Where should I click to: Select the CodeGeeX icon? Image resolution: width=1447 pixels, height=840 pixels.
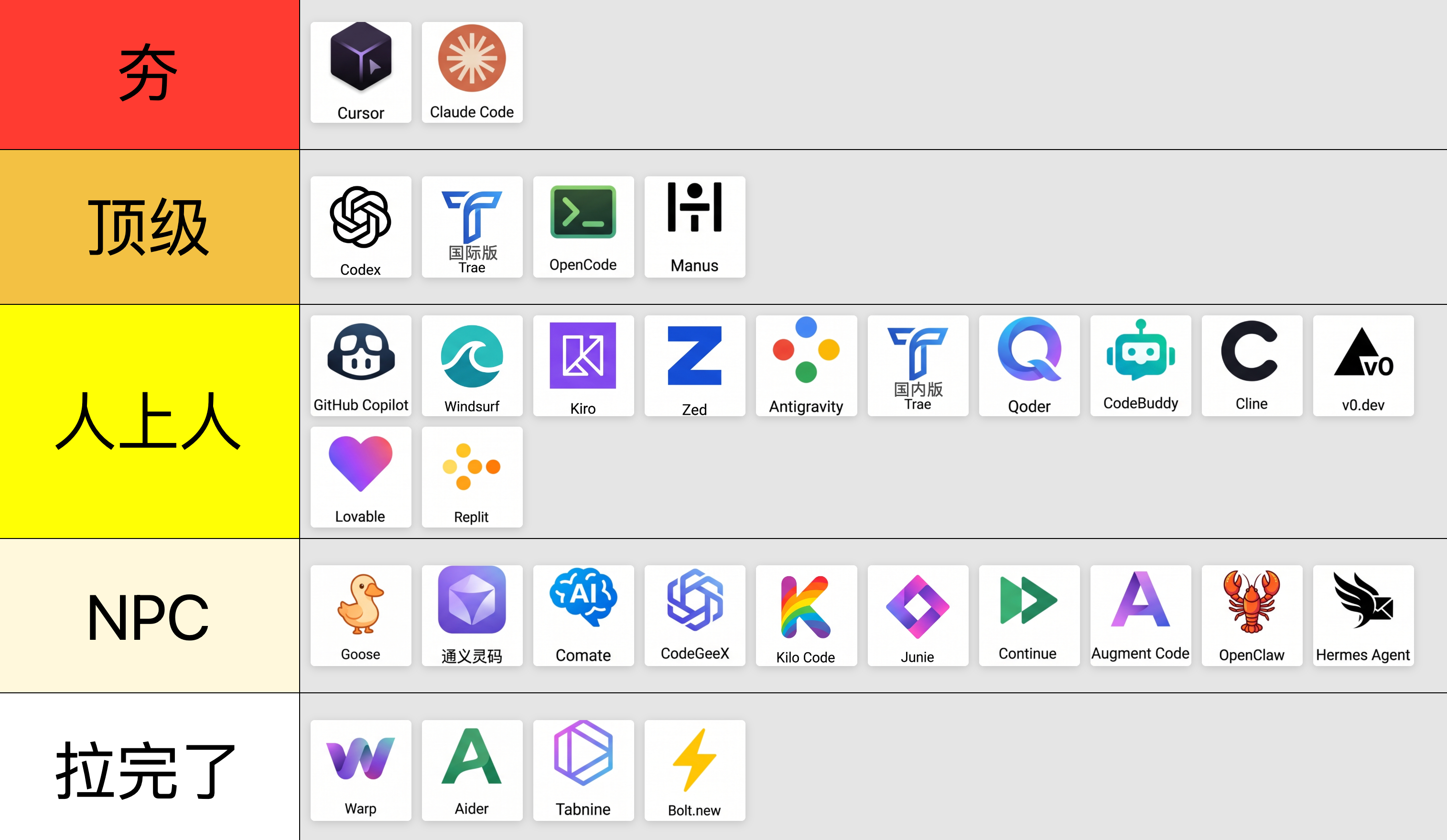[x=695, y=615]
